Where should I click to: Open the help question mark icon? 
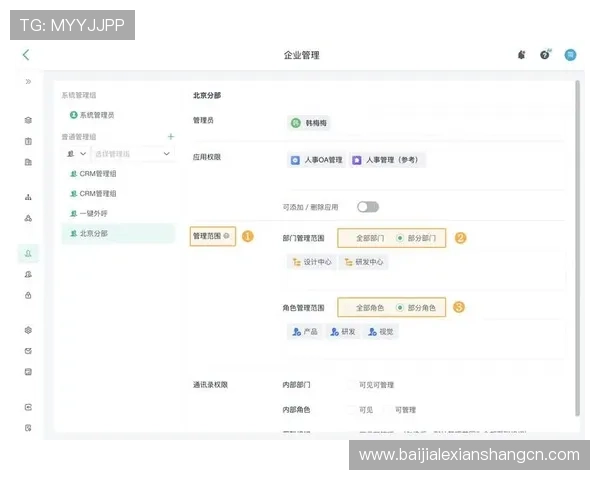tap(545, 55)
